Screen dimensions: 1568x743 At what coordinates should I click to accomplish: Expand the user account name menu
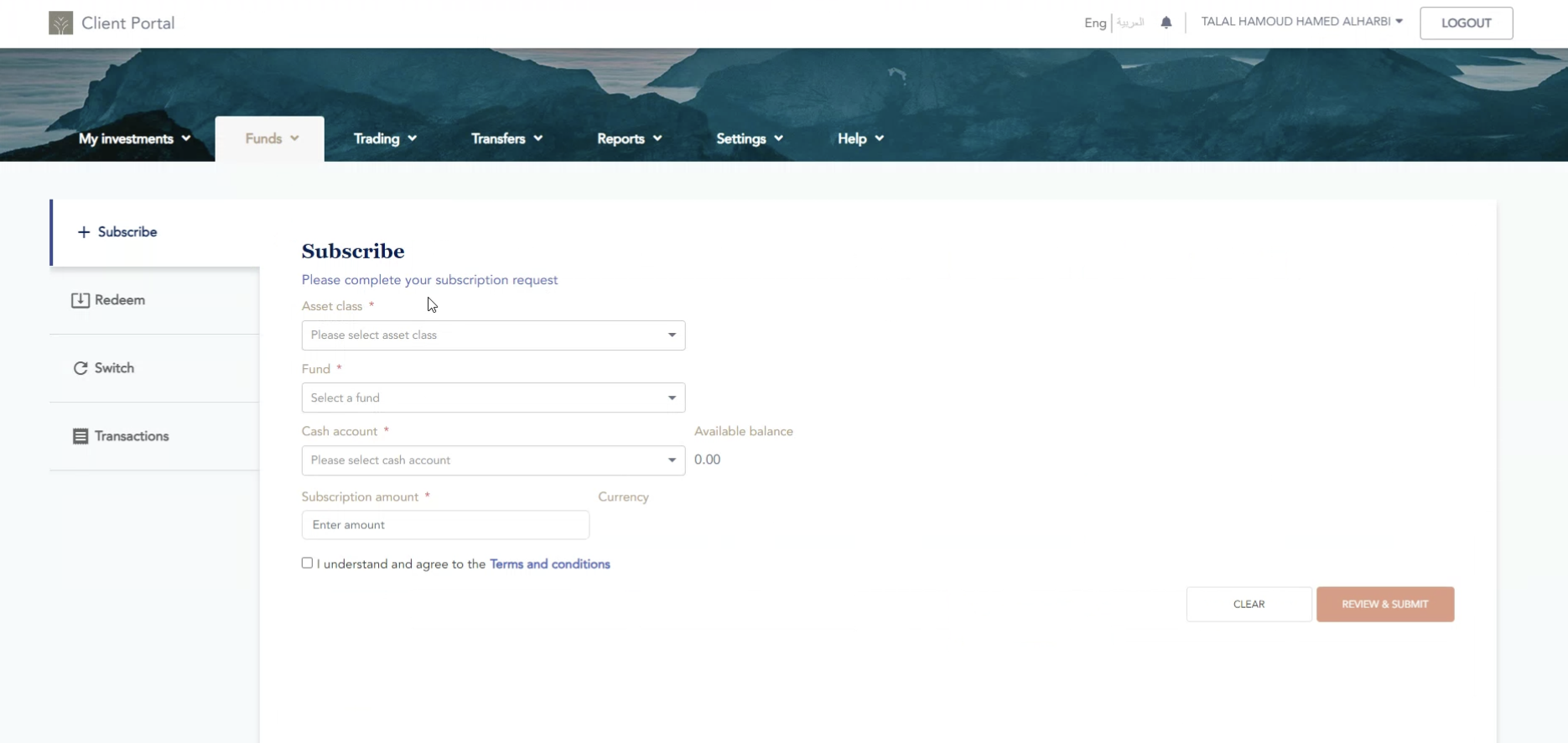point(1301,22)
